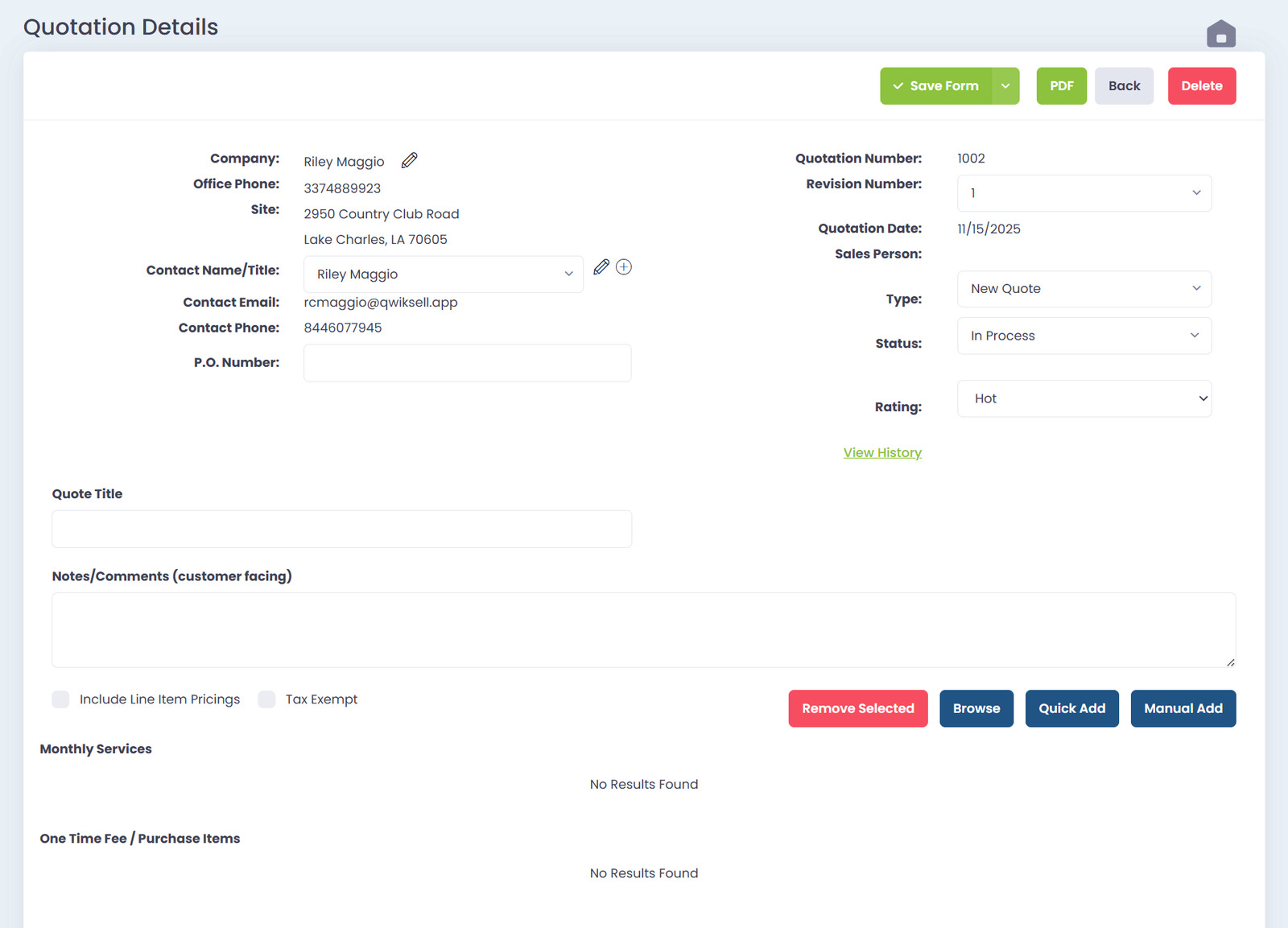The width and height of the screenshot is (1288, 928).
Task: Export quotation with PDF button
Action: pyautogui.click(x=1061, y=86)
